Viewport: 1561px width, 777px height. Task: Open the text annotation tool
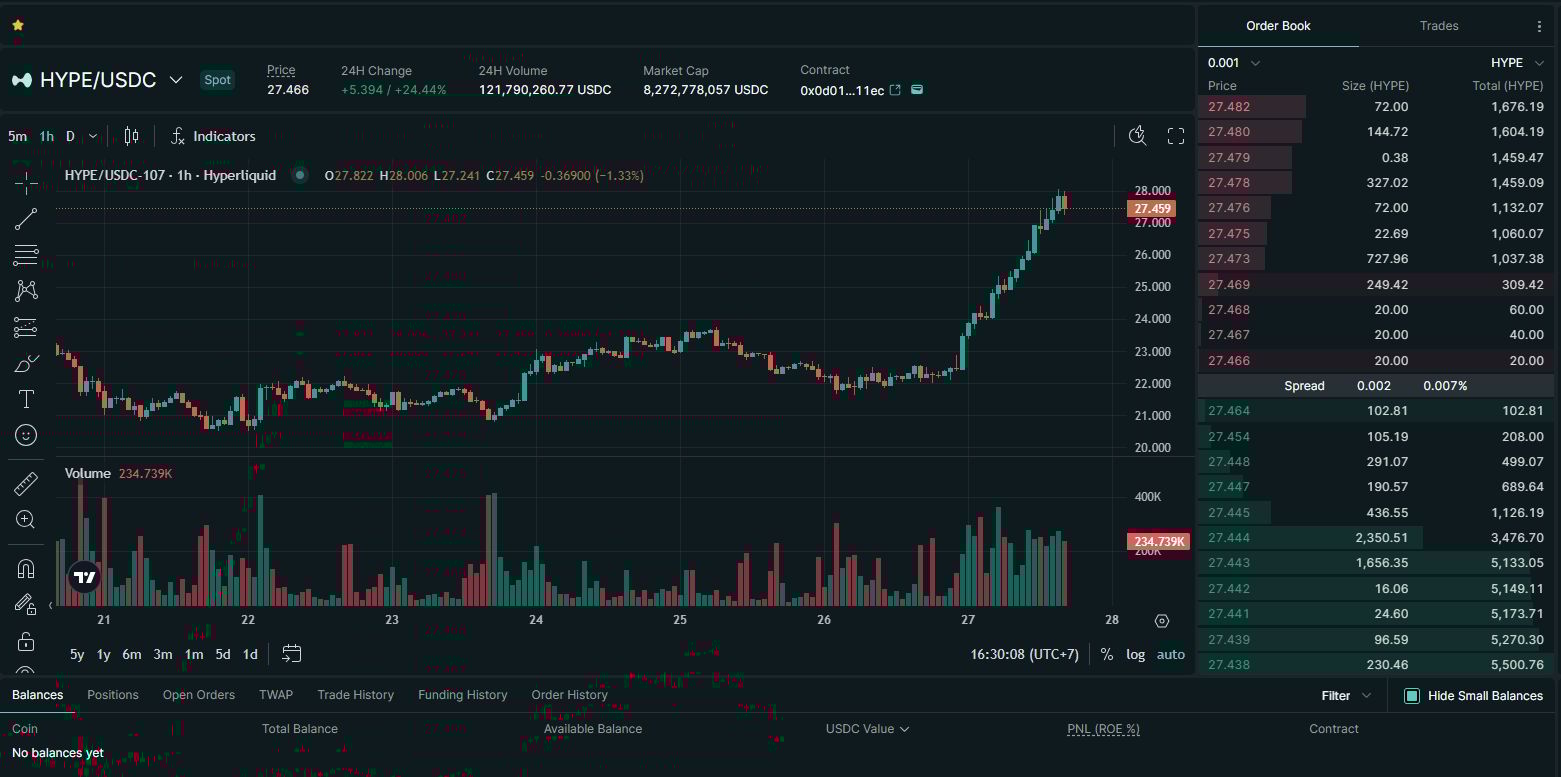click(x=25, y=398)
